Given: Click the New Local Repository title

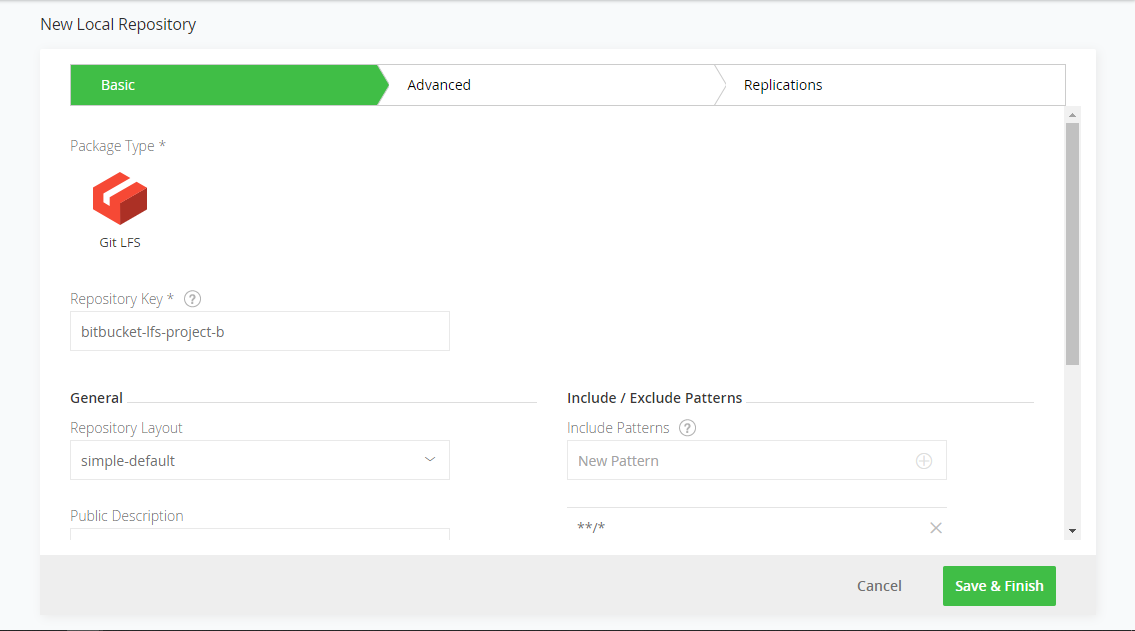Looking at the screenshot, I should point(118,24).
